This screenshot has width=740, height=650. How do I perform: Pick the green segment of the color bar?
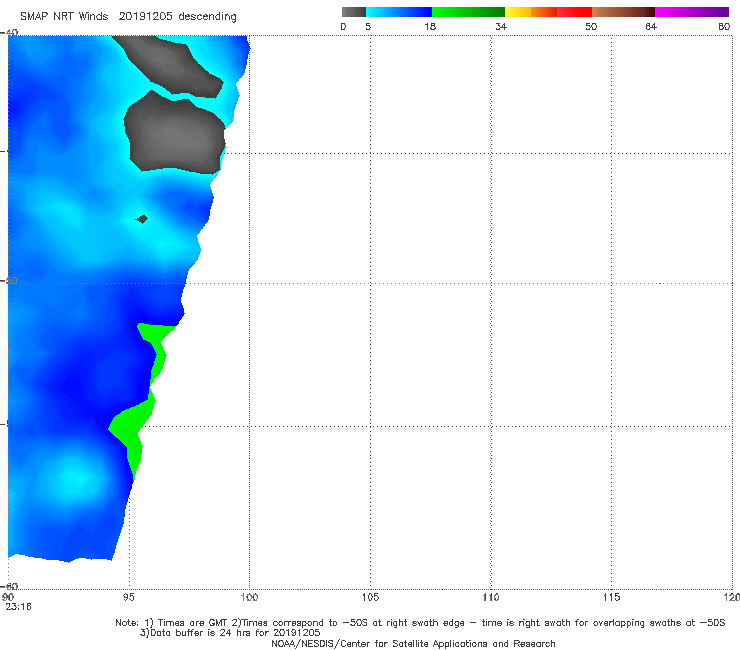click(x=468, y=12)
